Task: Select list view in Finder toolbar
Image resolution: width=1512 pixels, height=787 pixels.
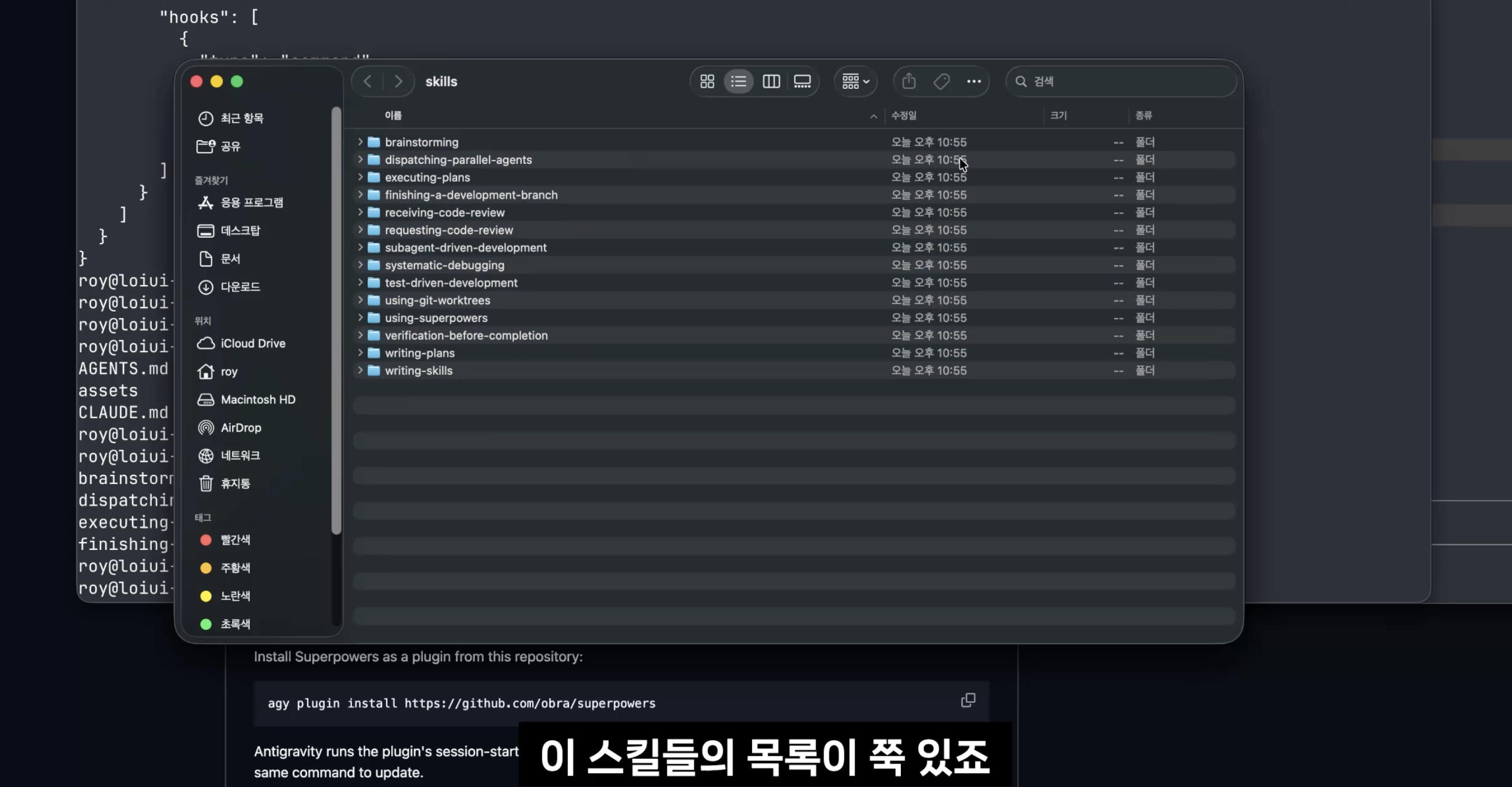Action: (738, 81)
